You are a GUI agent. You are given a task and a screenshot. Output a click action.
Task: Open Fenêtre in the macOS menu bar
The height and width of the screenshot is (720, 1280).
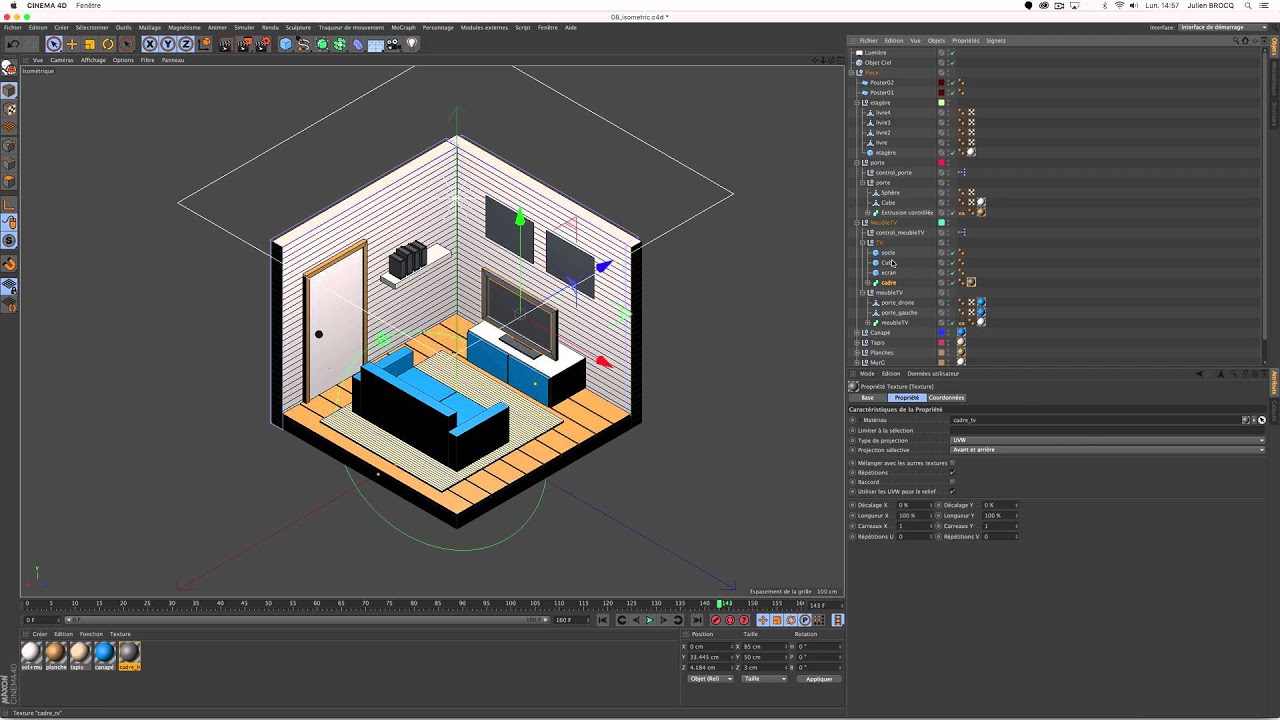[x=88, y=5]
